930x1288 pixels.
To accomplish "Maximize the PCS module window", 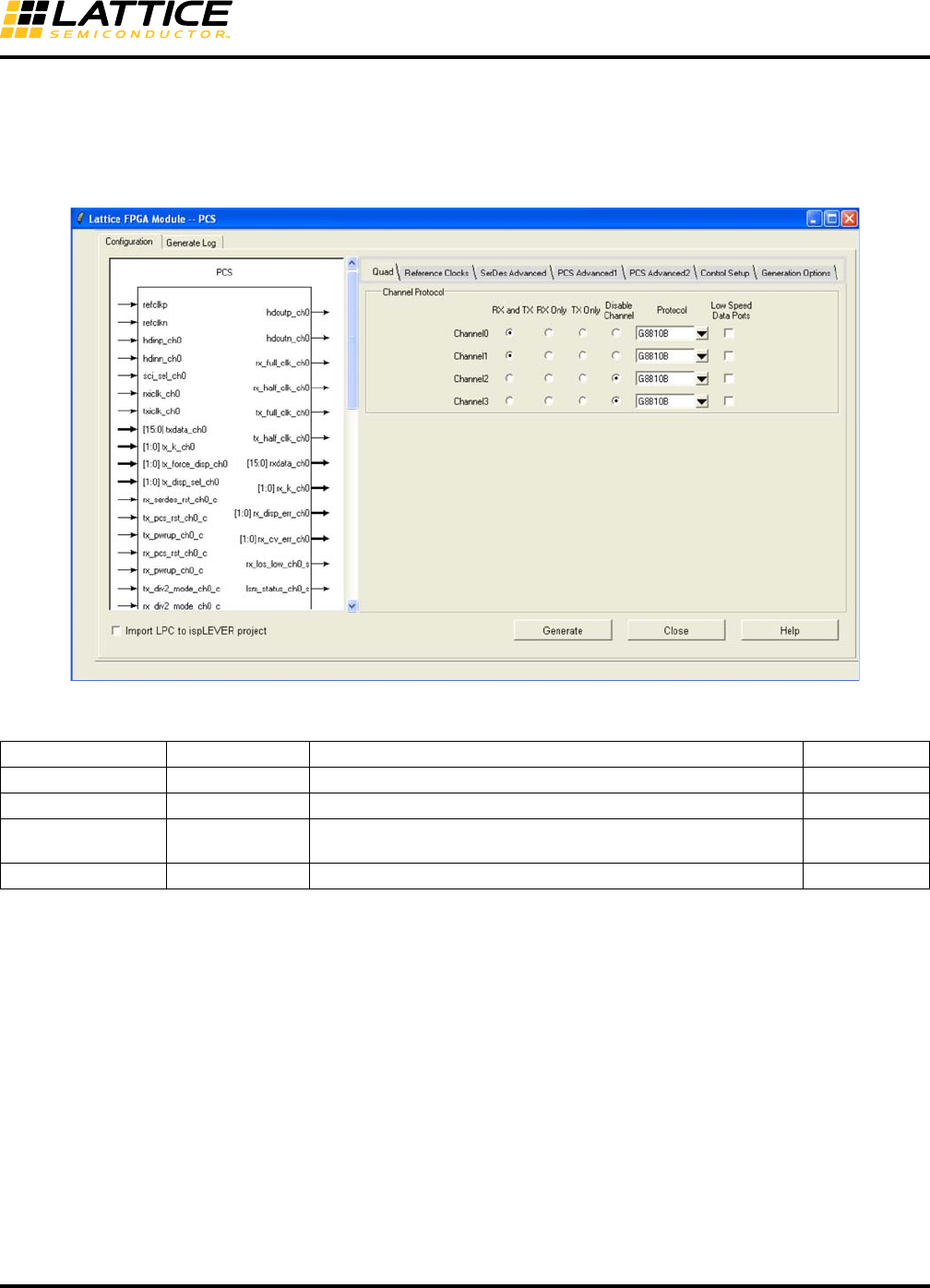I will click(831, 219).
